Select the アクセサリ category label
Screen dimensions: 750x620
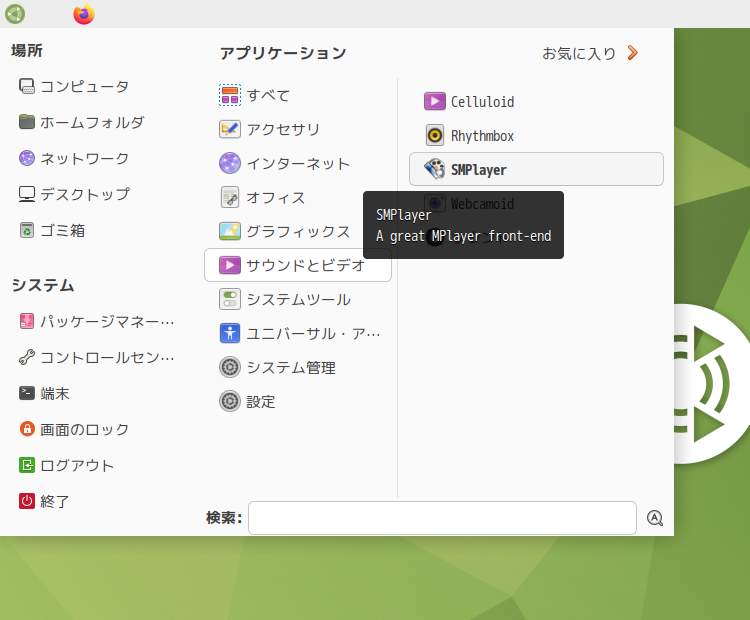(x=283, y=129)
